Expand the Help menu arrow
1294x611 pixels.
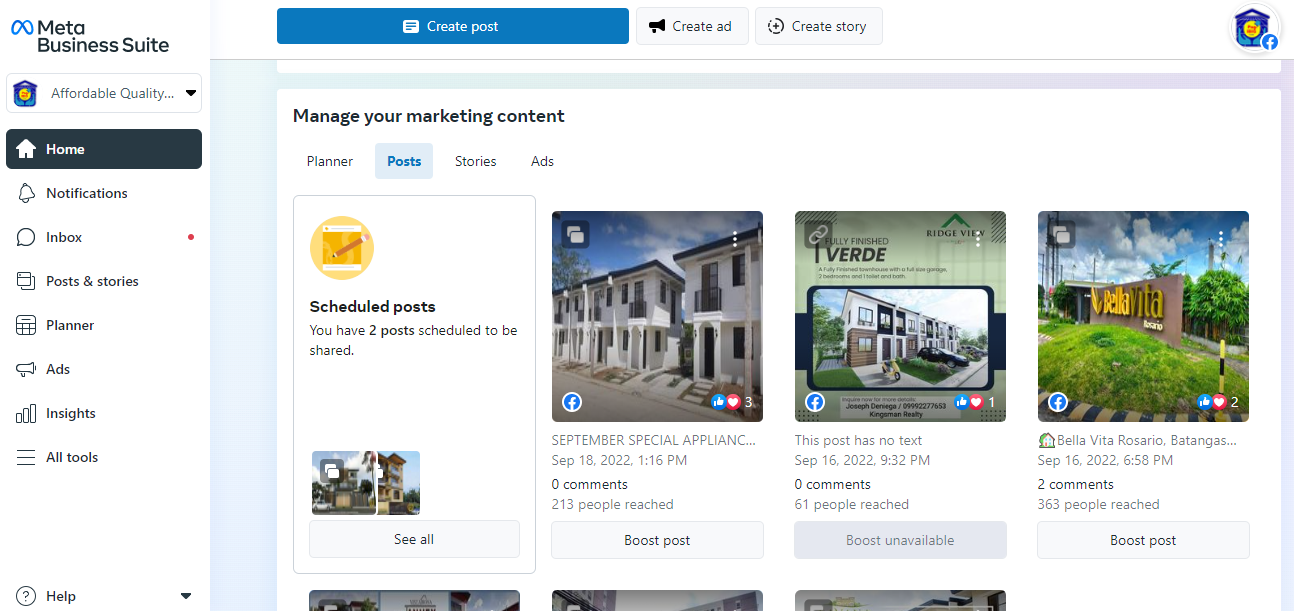(185, 596)
